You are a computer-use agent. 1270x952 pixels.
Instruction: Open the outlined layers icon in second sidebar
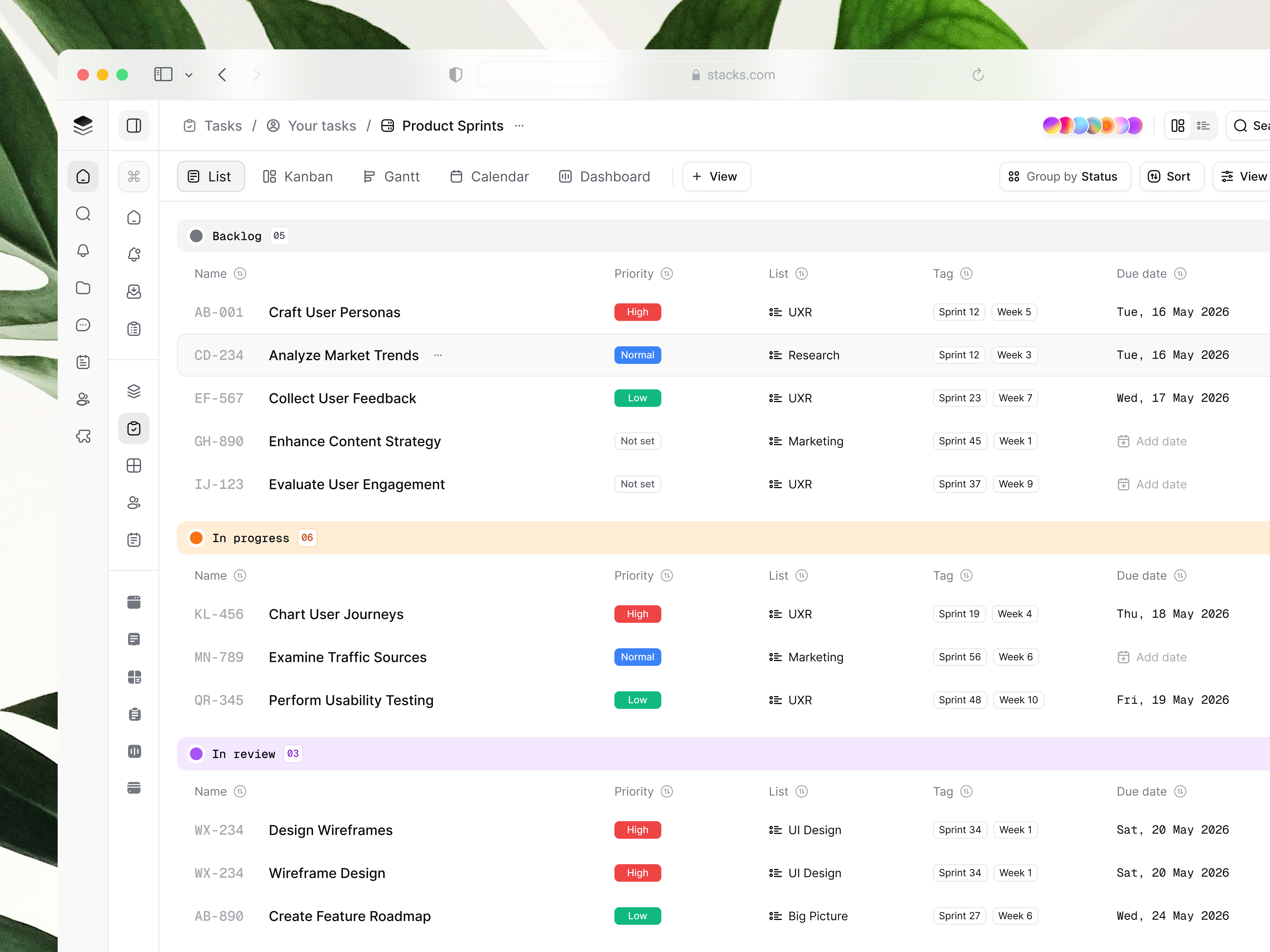(134, 391)
